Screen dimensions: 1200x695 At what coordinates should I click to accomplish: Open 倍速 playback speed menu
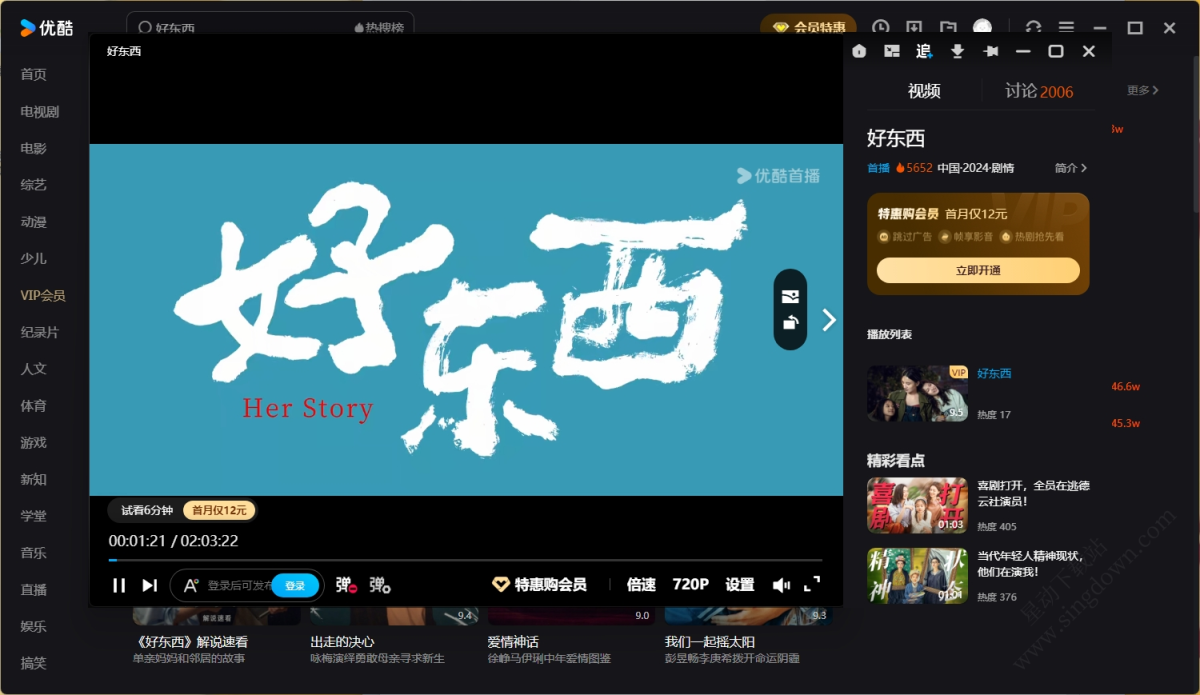641,585
